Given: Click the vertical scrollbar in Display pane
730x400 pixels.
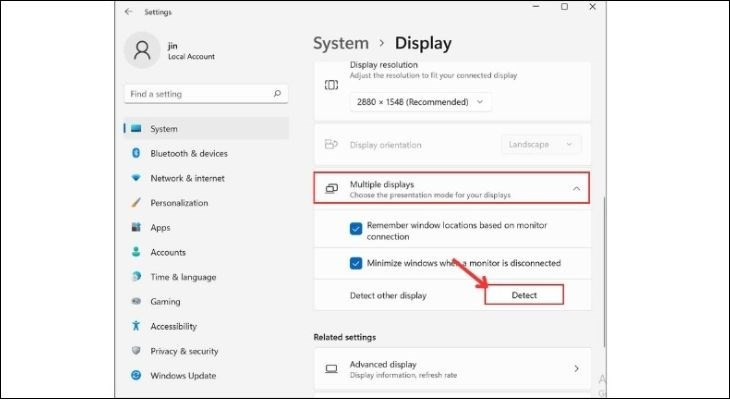Looking at the screenshot, I should [x=604, y=271].
